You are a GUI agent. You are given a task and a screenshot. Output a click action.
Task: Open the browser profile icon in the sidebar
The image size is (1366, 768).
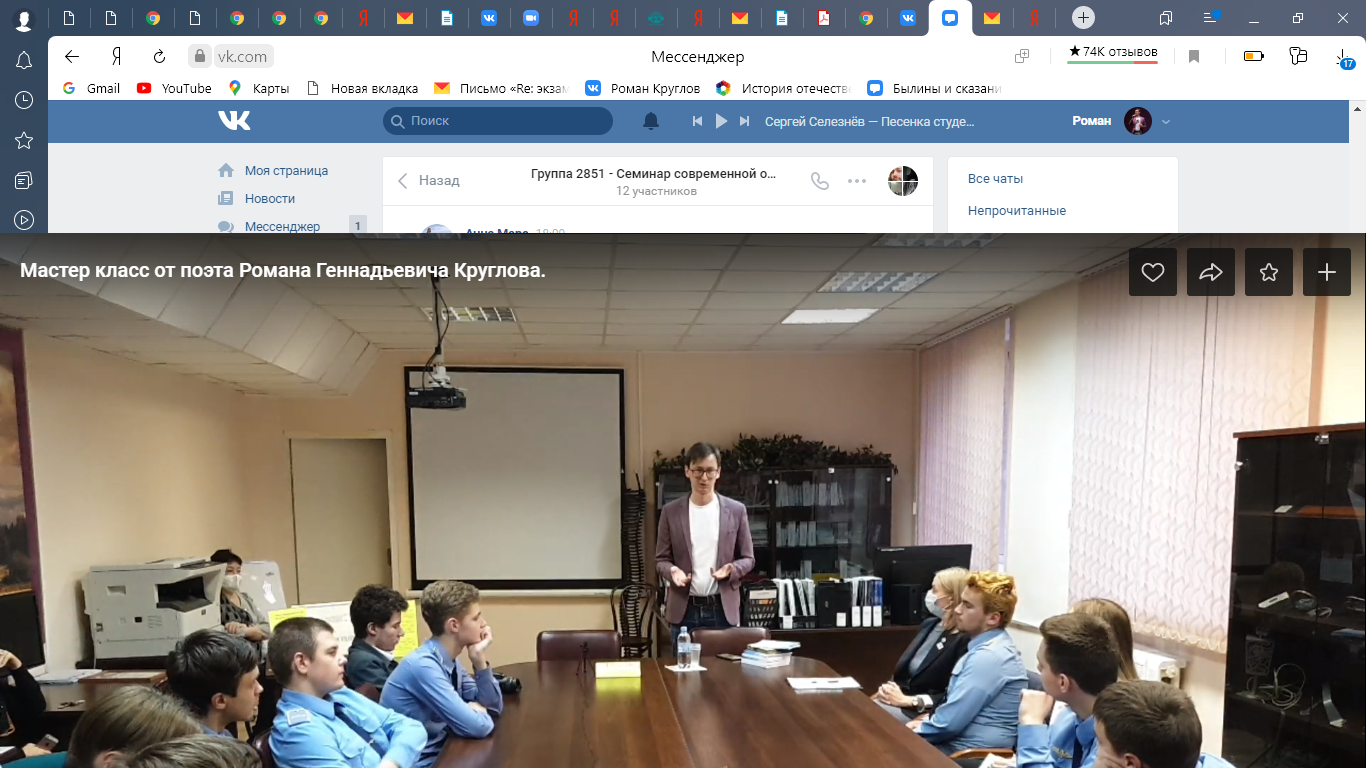tap(23, 19)
